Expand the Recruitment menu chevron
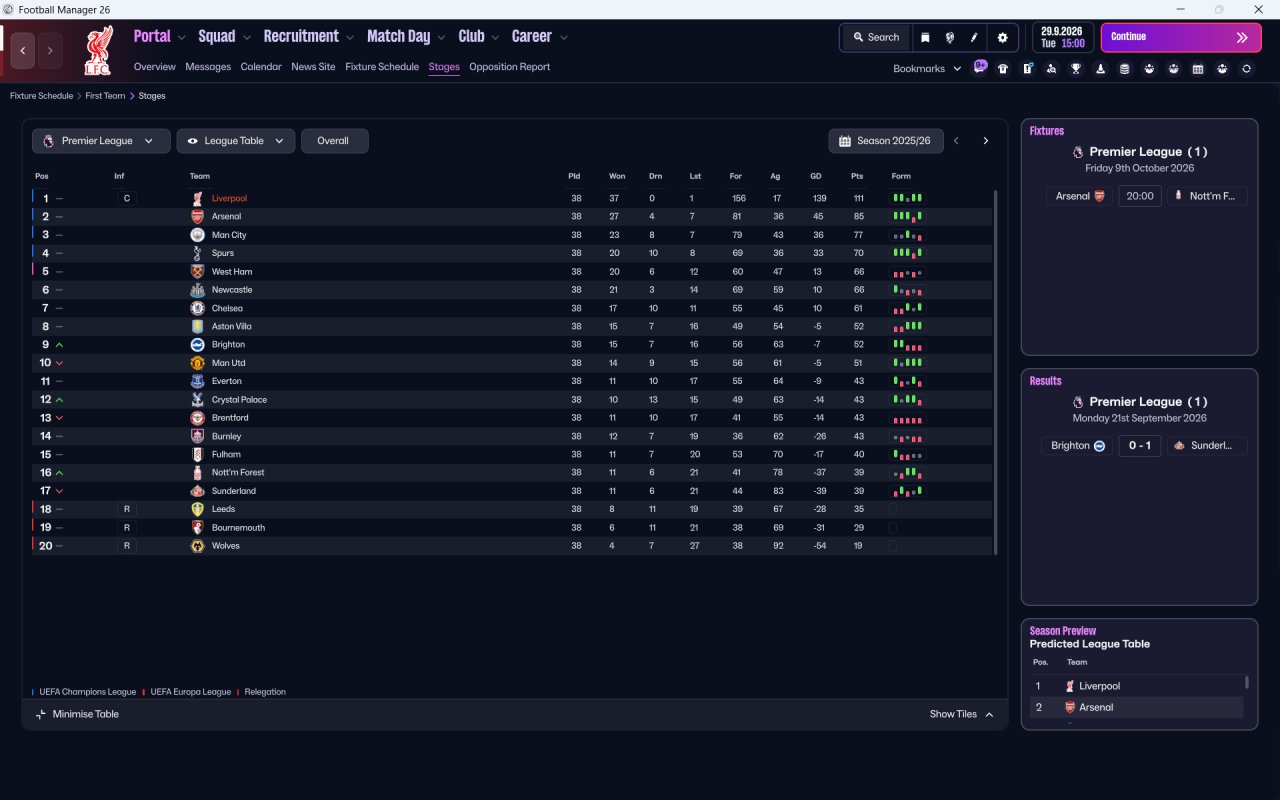1280x800 pixels. (x=350, y=38)
